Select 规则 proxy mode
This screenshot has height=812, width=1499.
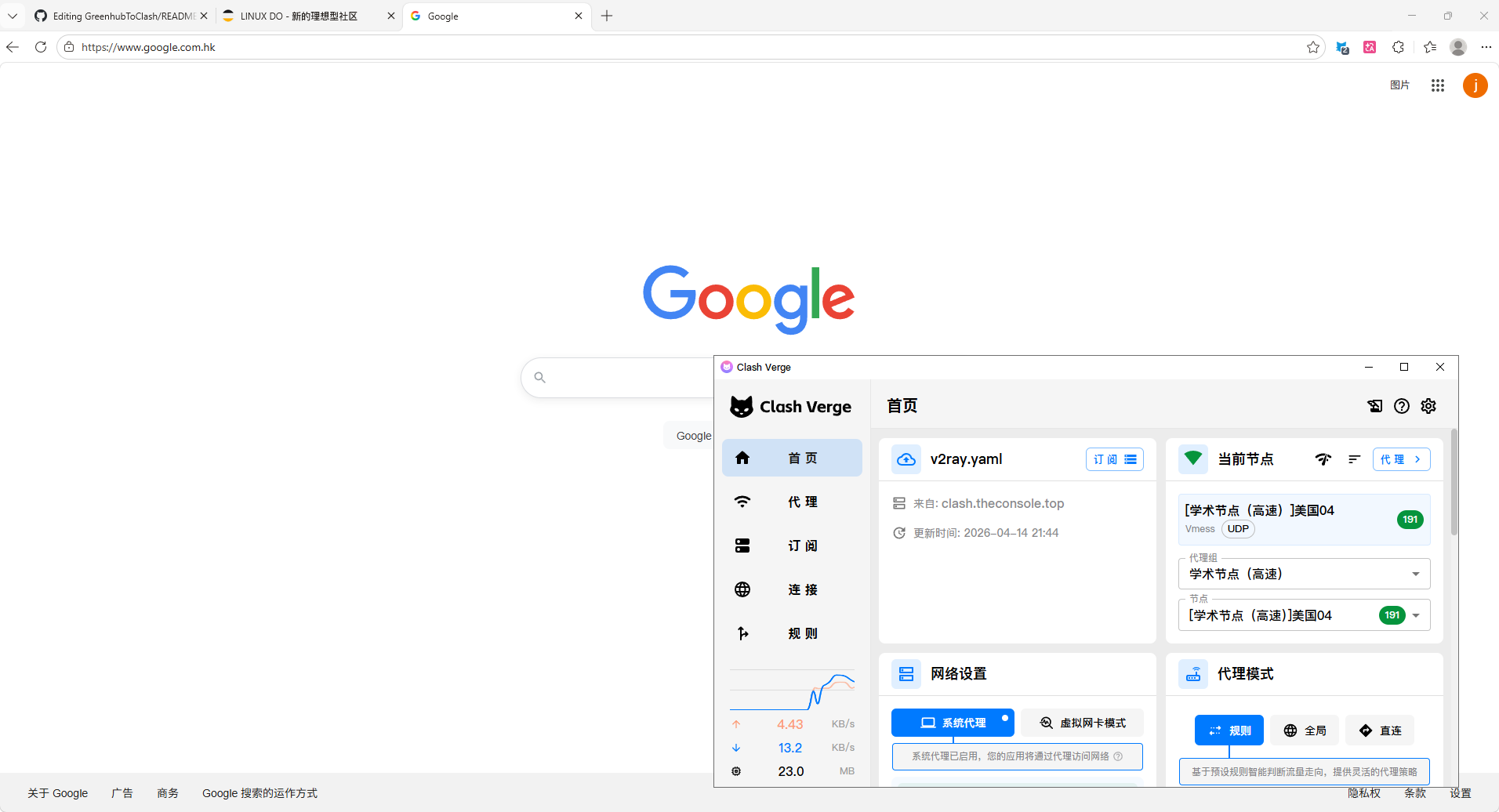pyautogui.click(x=1229, y=730)
